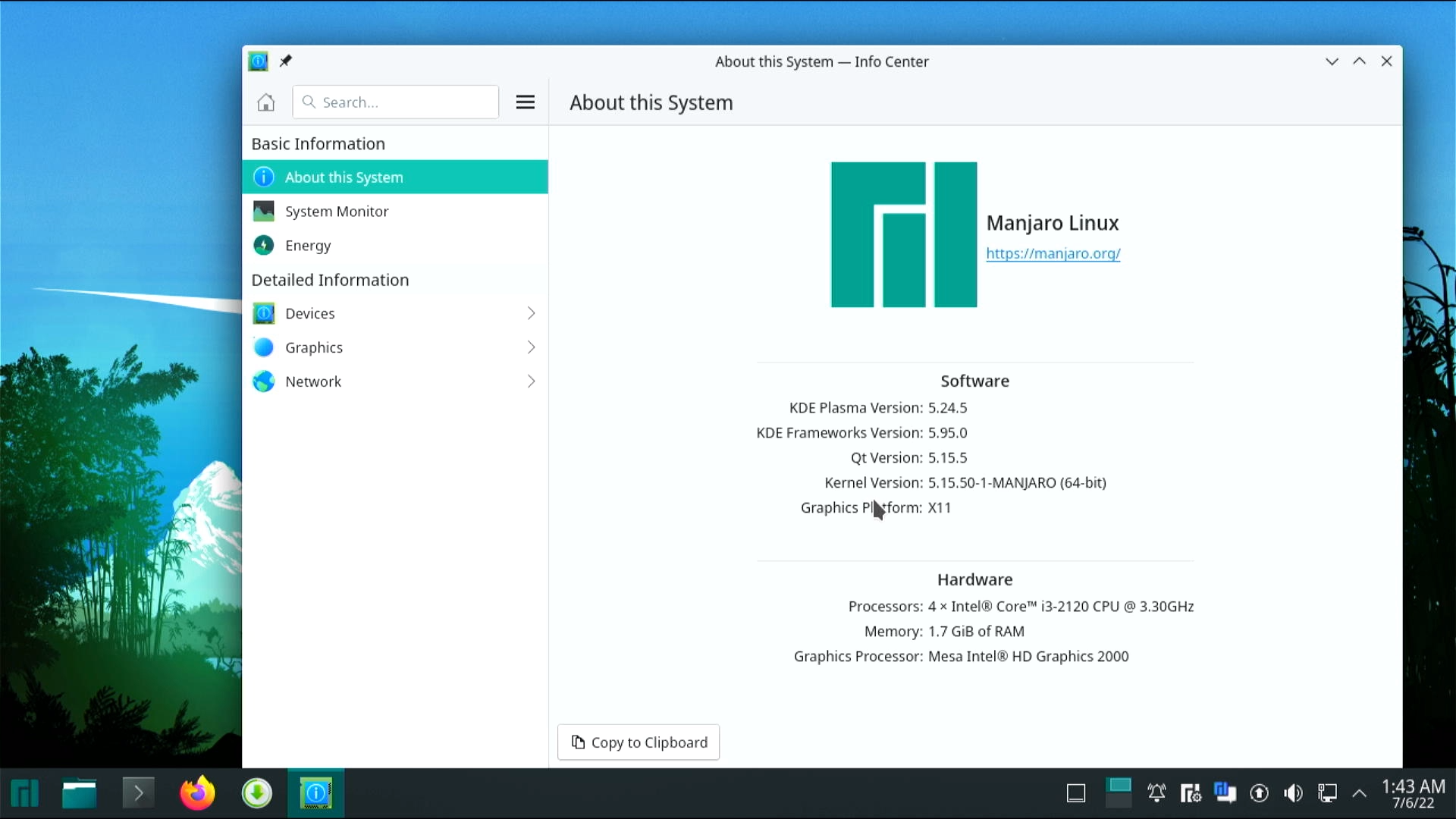Open the network connections tray icon
Screen dimensions: 1456x819
coord(1327,793)
